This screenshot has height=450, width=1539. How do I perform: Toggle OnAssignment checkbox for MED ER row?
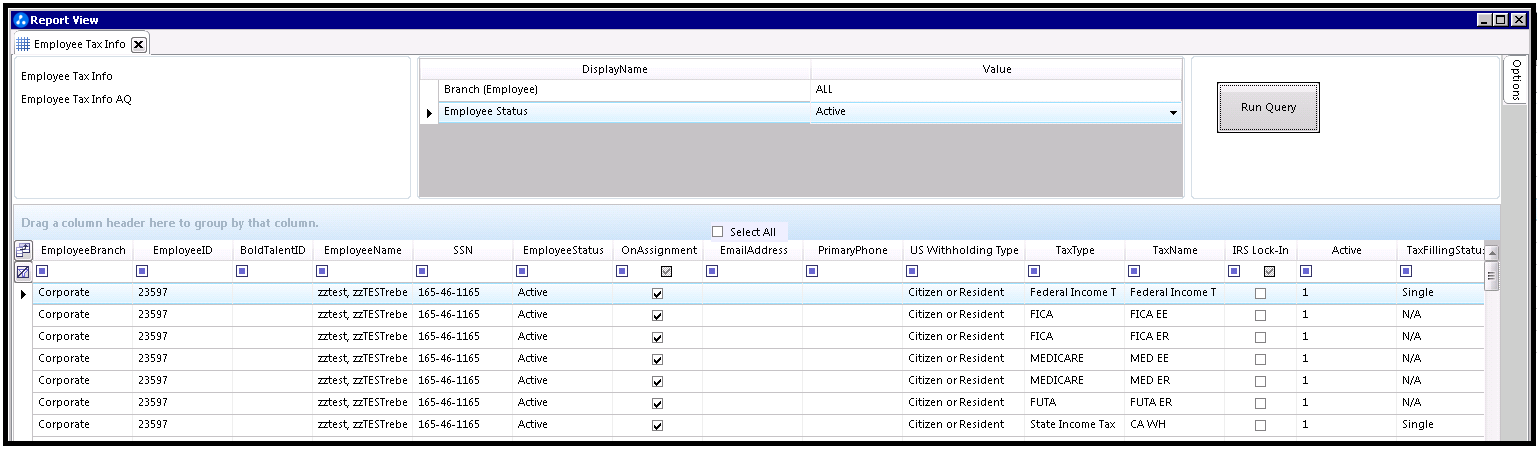tap(657, 382)
